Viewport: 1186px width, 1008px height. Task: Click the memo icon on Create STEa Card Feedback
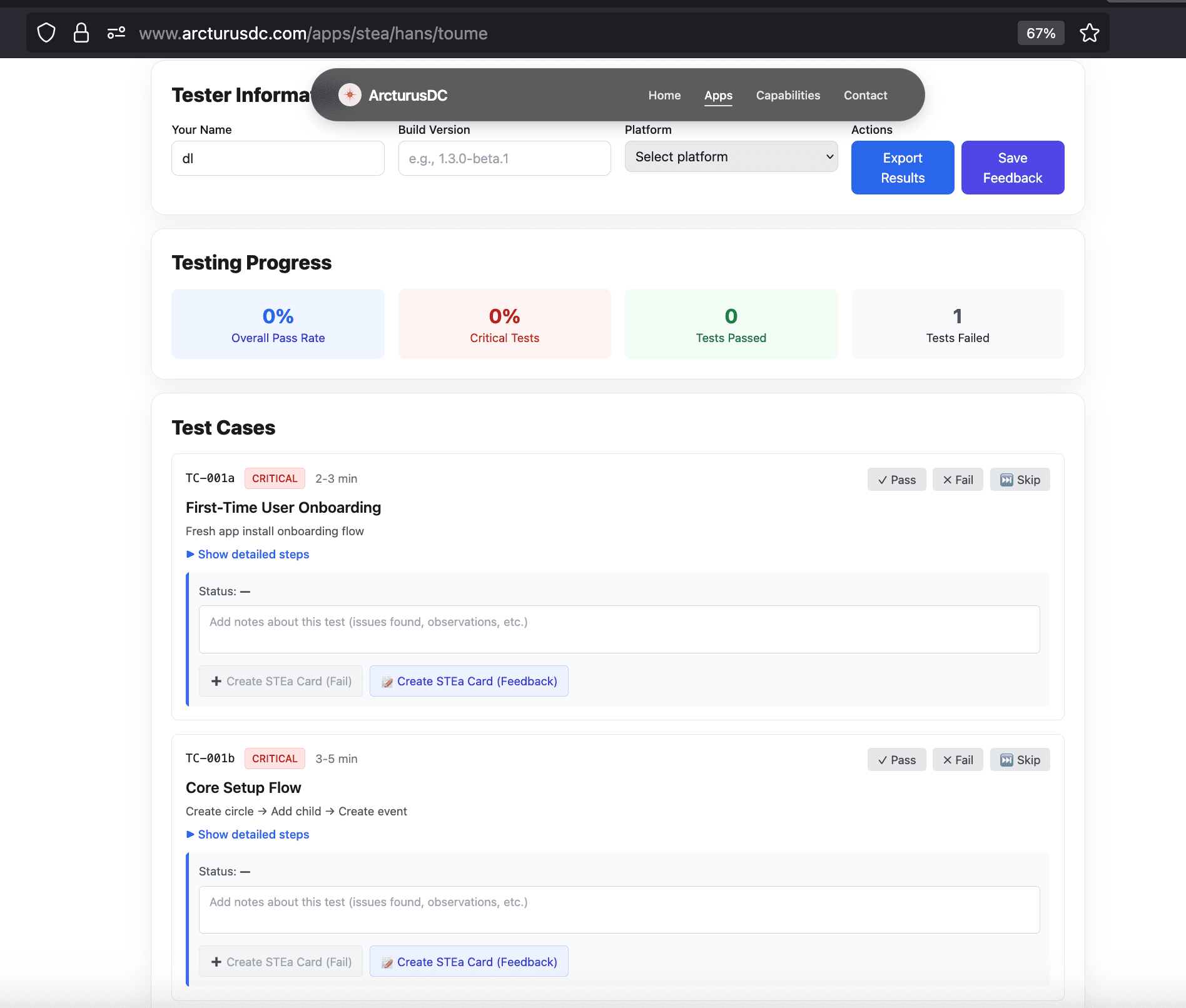pos(387,681)
